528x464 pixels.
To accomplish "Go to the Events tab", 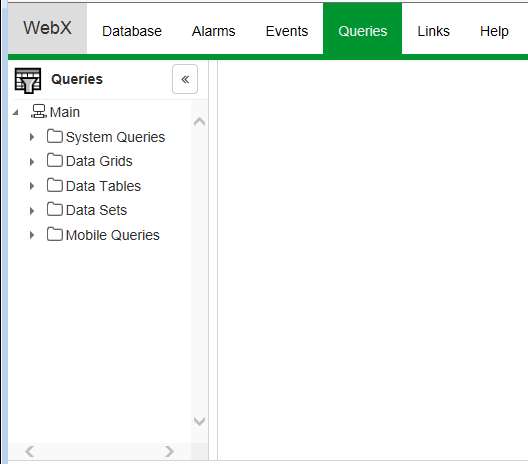I will pyautogui.click(x=287, y=31).
